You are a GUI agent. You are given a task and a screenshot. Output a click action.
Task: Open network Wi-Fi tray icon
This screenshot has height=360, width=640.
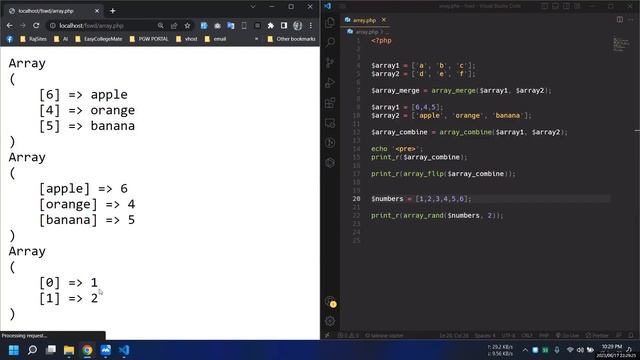click(570, 350)
